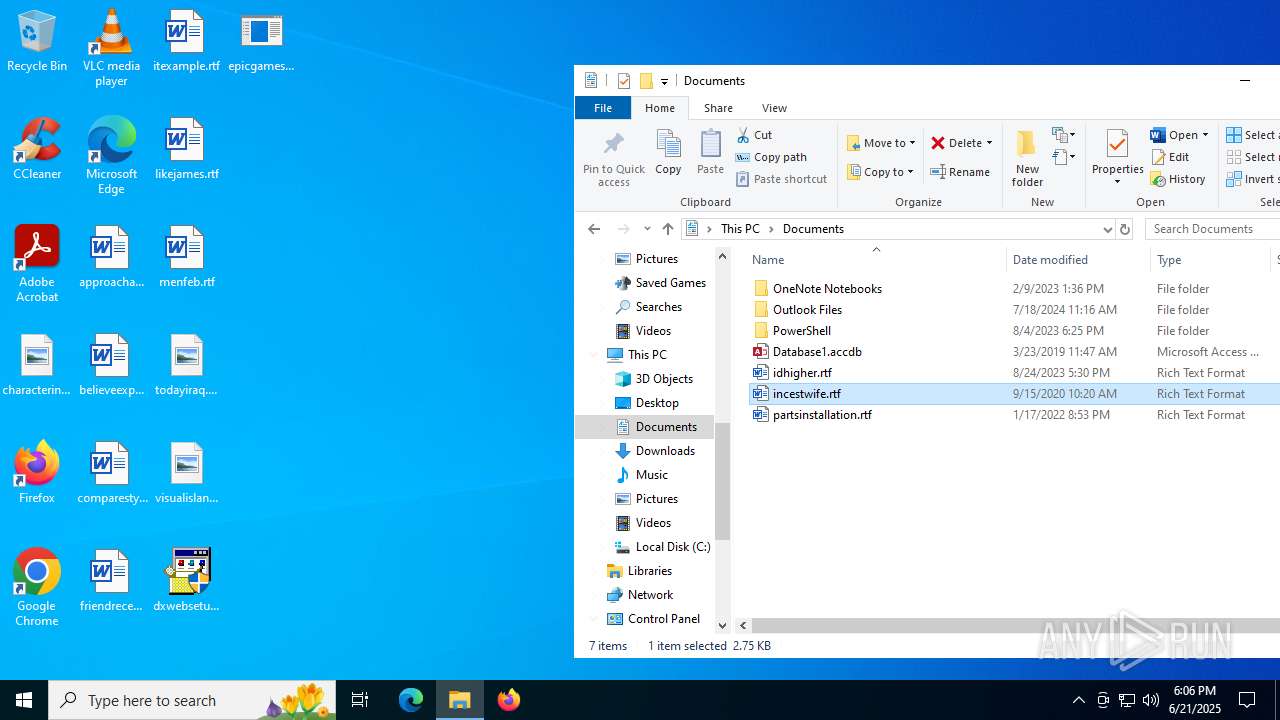The image size is (1280, 720).
Task: Open the Easy access dropdown icon
Action: pyautogui.click(x=1064, y=157)
